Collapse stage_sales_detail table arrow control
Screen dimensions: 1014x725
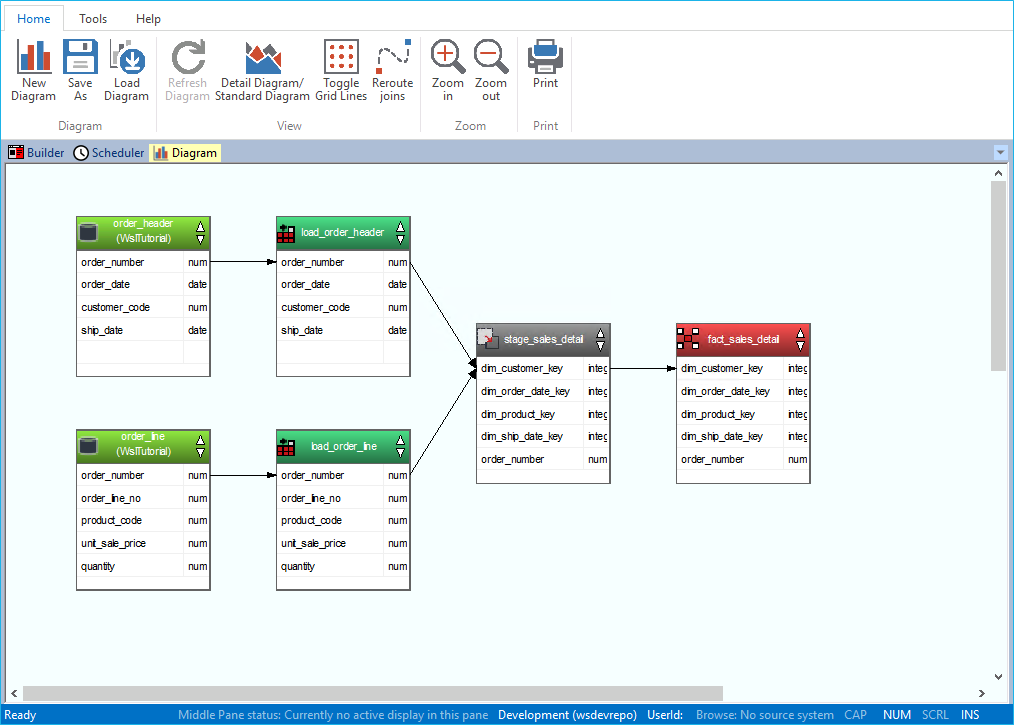600,340
